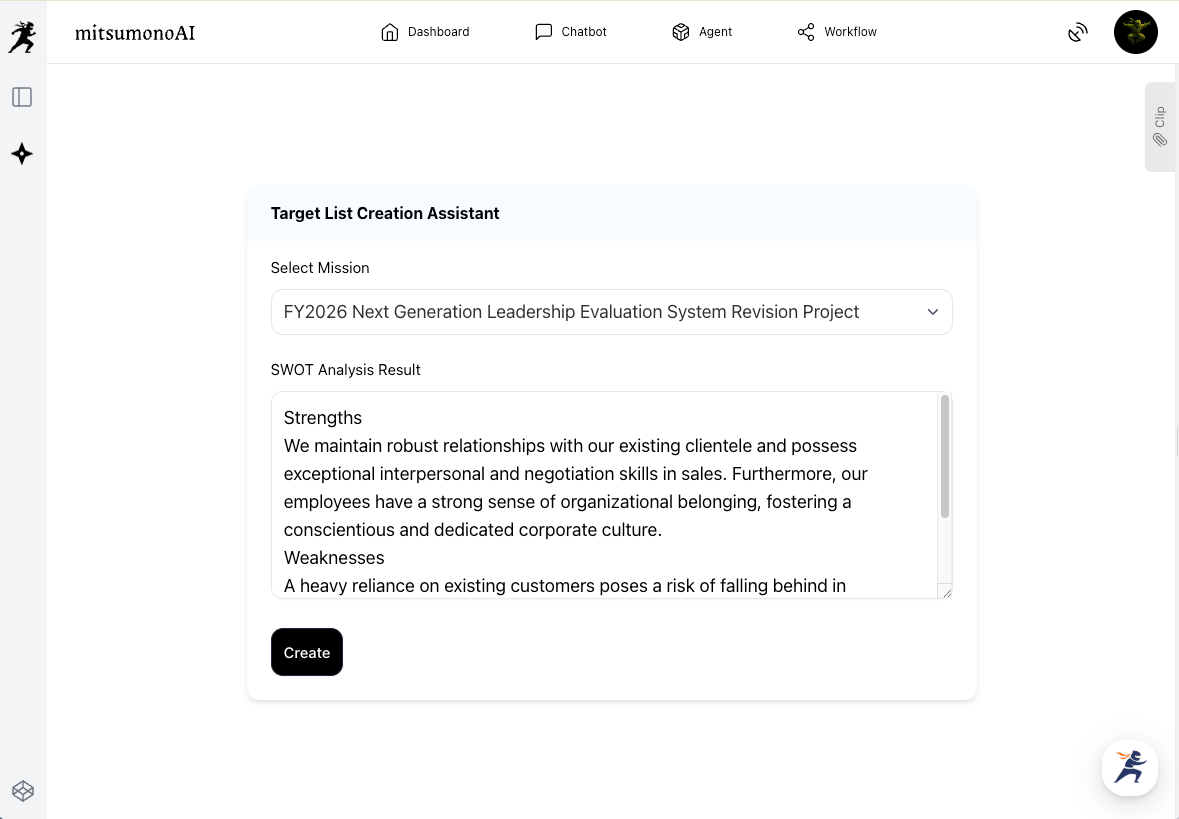
Task: Click the chevron arrow of mission dropdown
Action: click(x=933, y=312)
